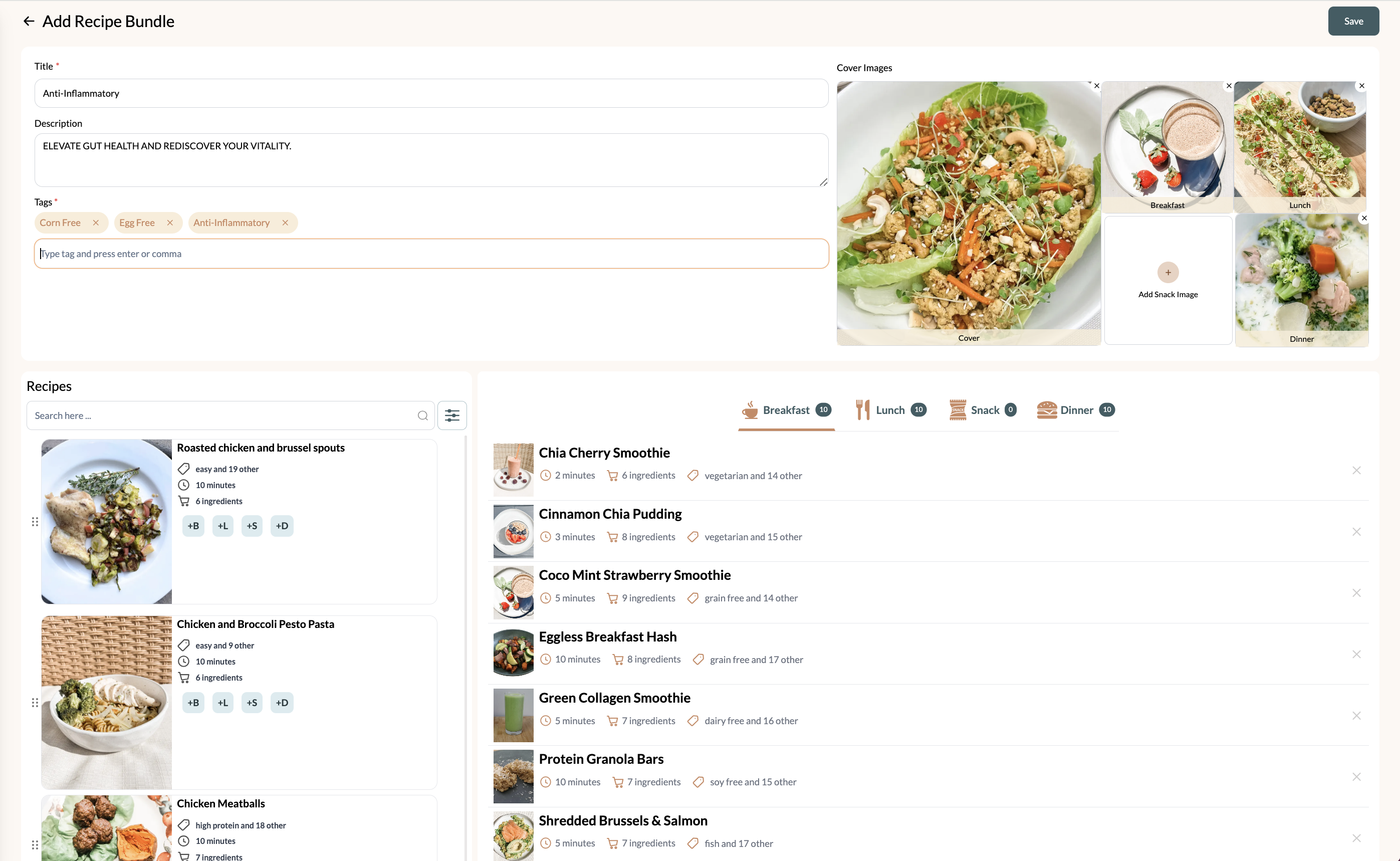Click Save button to save recipe bundle

tap(1353, 21)
